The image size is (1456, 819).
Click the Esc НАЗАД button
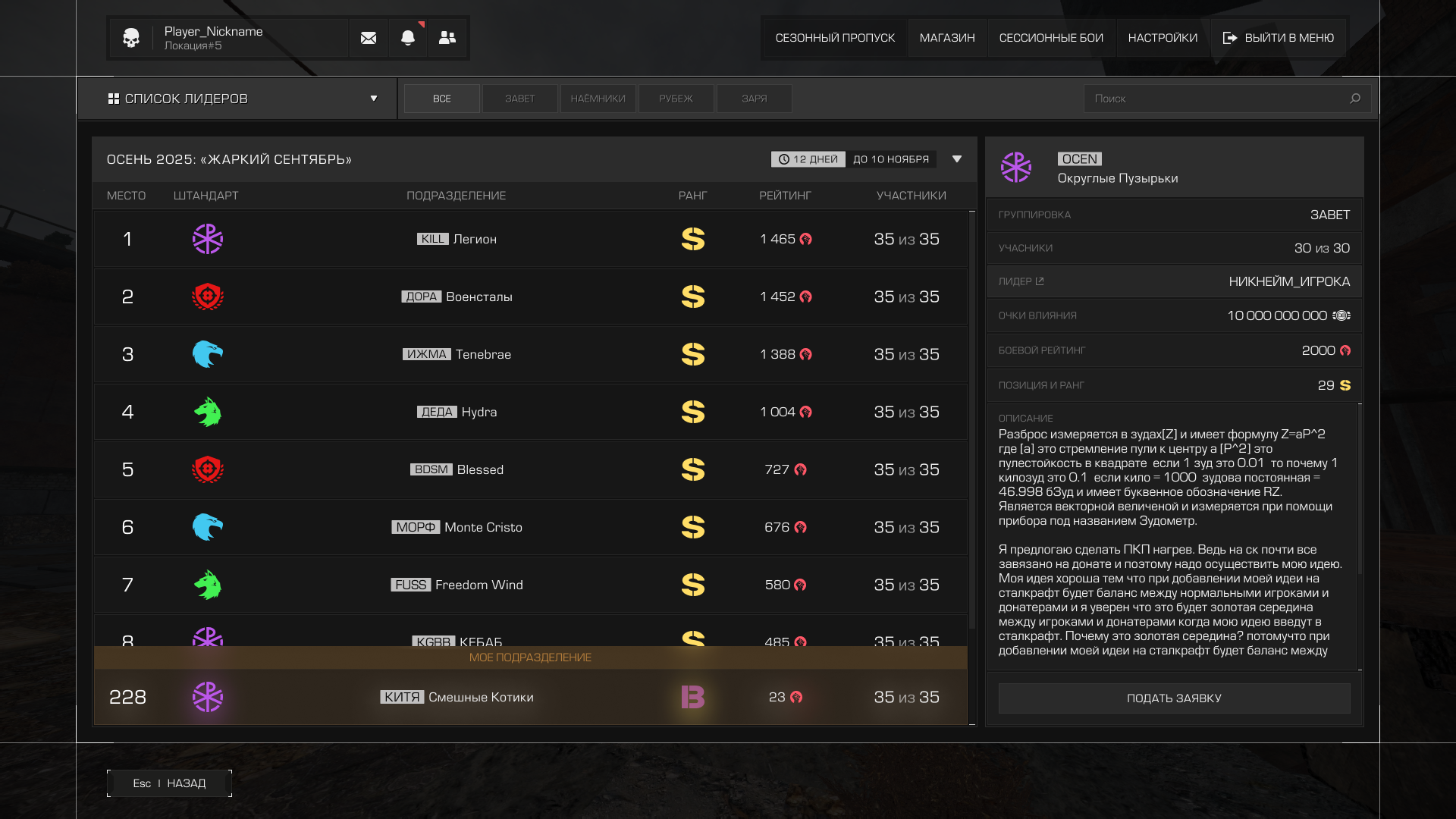tap(169, 783)
